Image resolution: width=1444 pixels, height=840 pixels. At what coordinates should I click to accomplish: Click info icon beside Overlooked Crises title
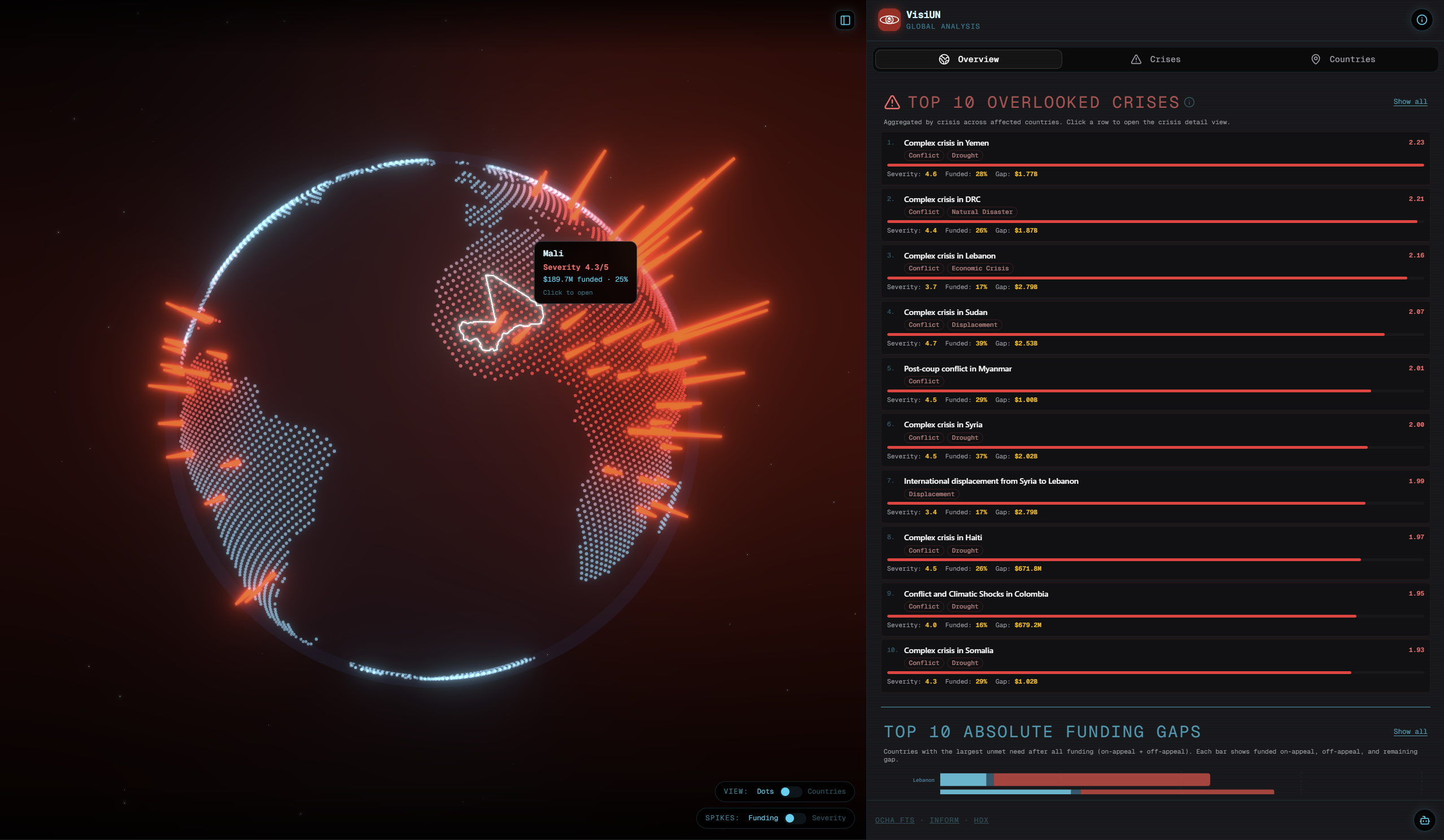(1189, 103)
